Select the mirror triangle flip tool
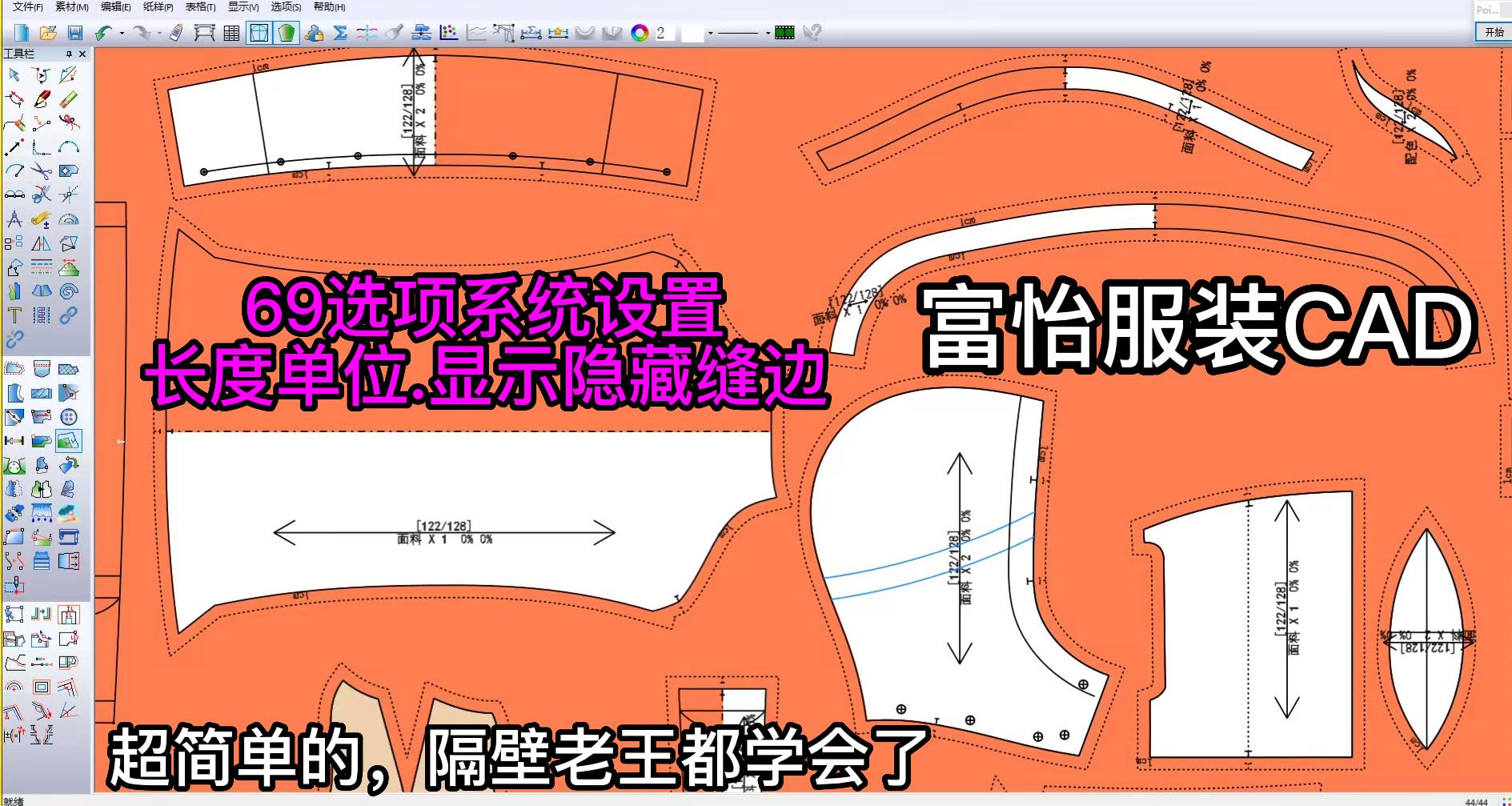Screen dimensions: 1512x806 click(42, 243)
